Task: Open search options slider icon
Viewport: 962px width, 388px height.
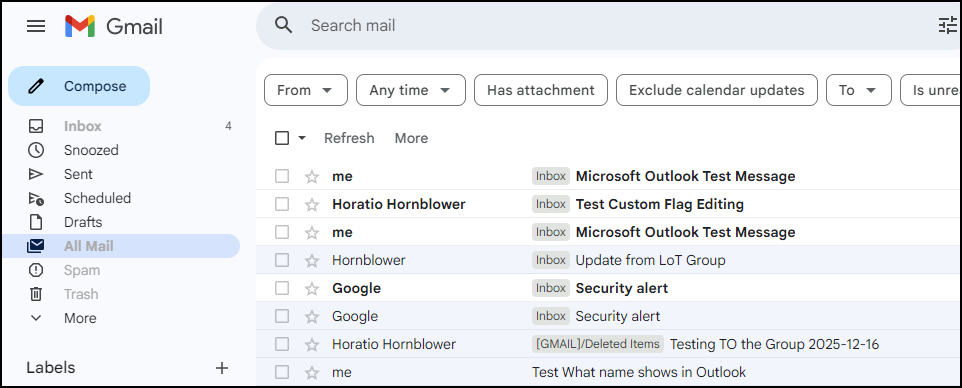Action: (947, 25)
